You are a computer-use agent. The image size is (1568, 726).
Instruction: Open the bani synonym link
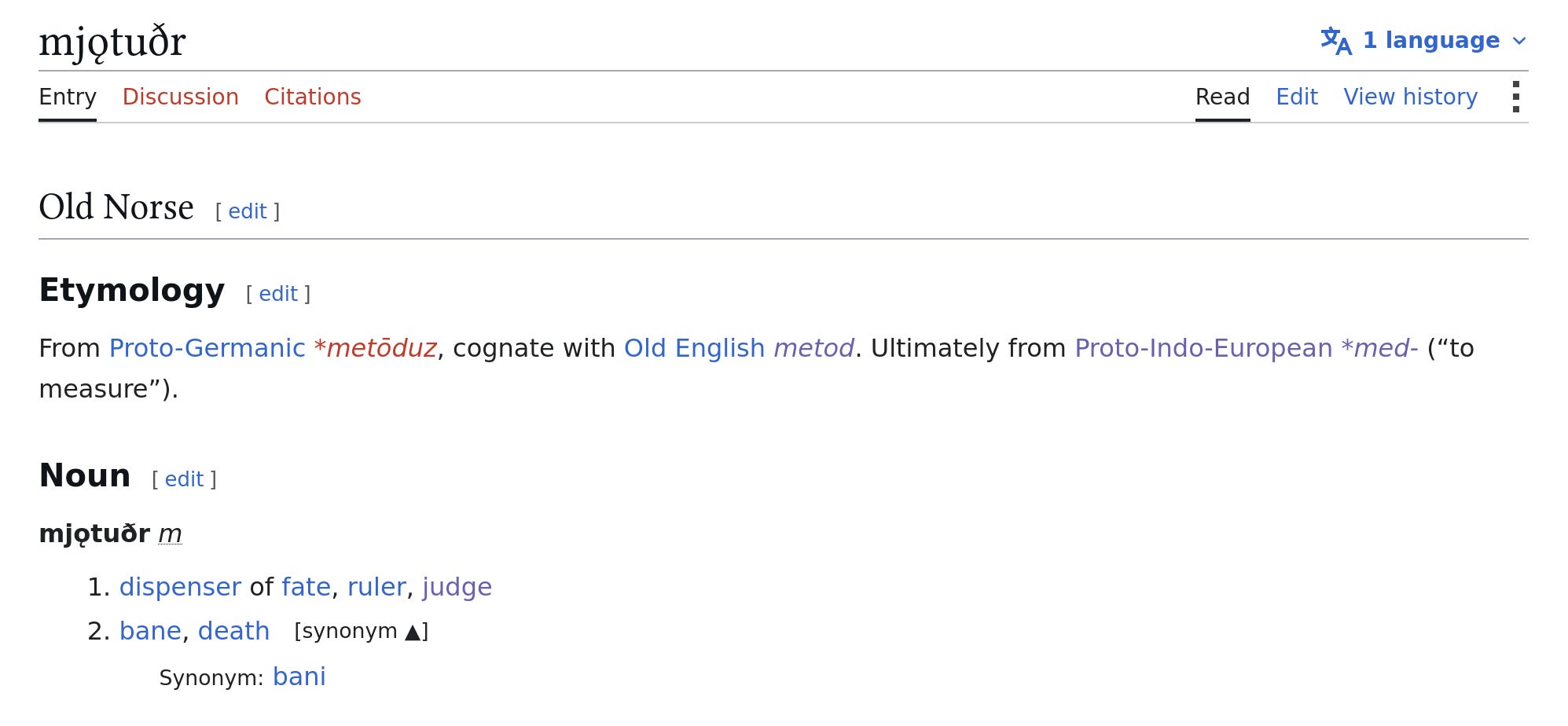pos(299,676)
